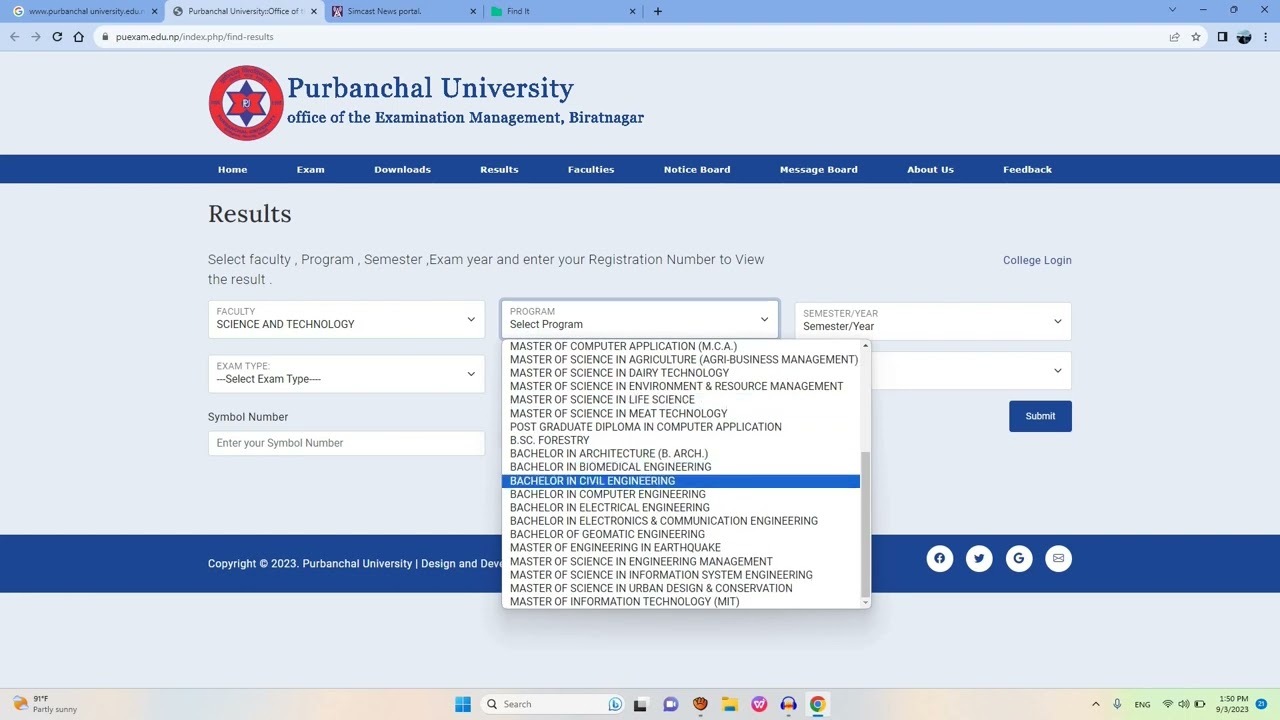
Task: Open the Google social icon in footer
Action: (x=1018, y=558)
